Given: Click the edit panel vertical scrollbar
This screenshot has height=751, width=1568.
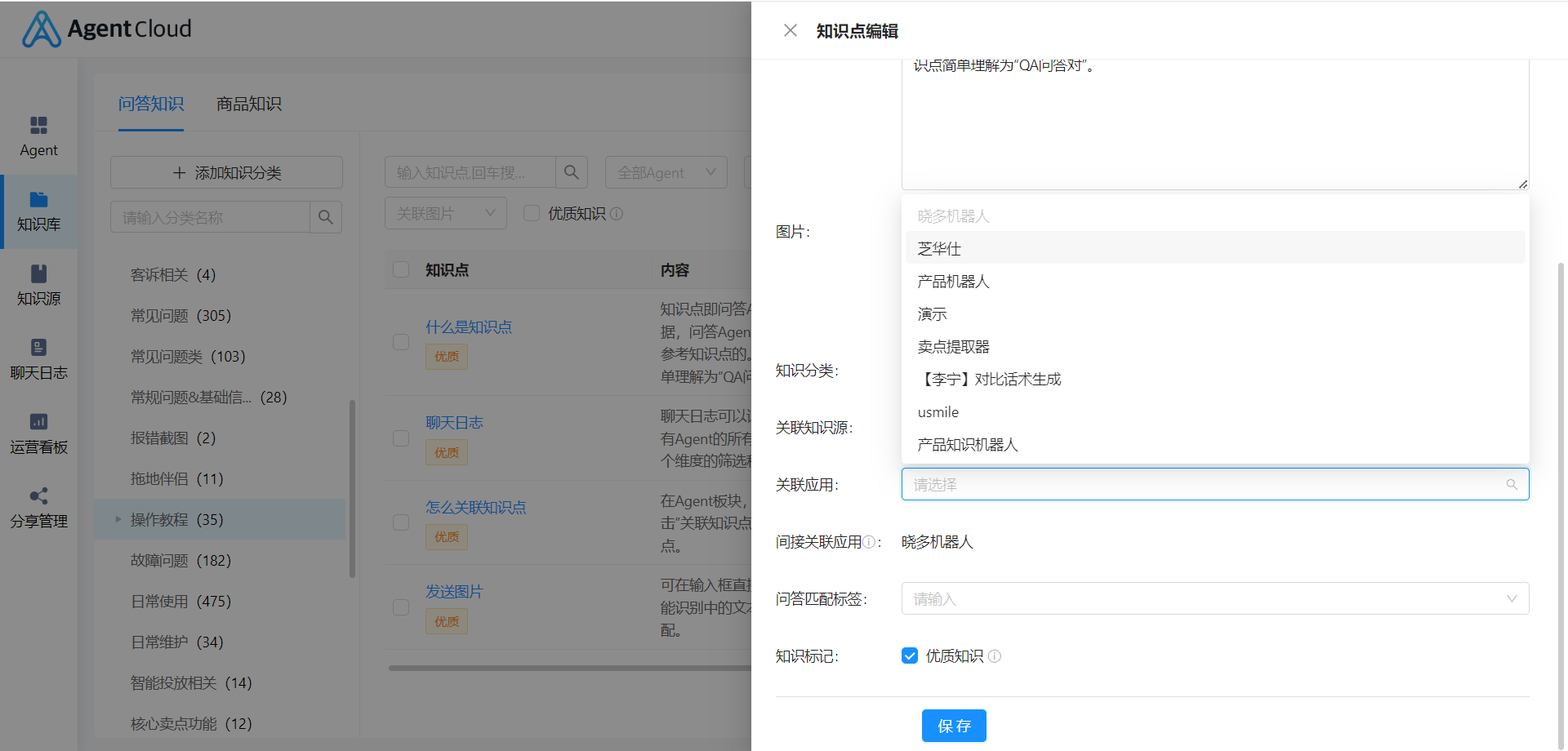Looking at the screenshot, I should coord(1561,506).
